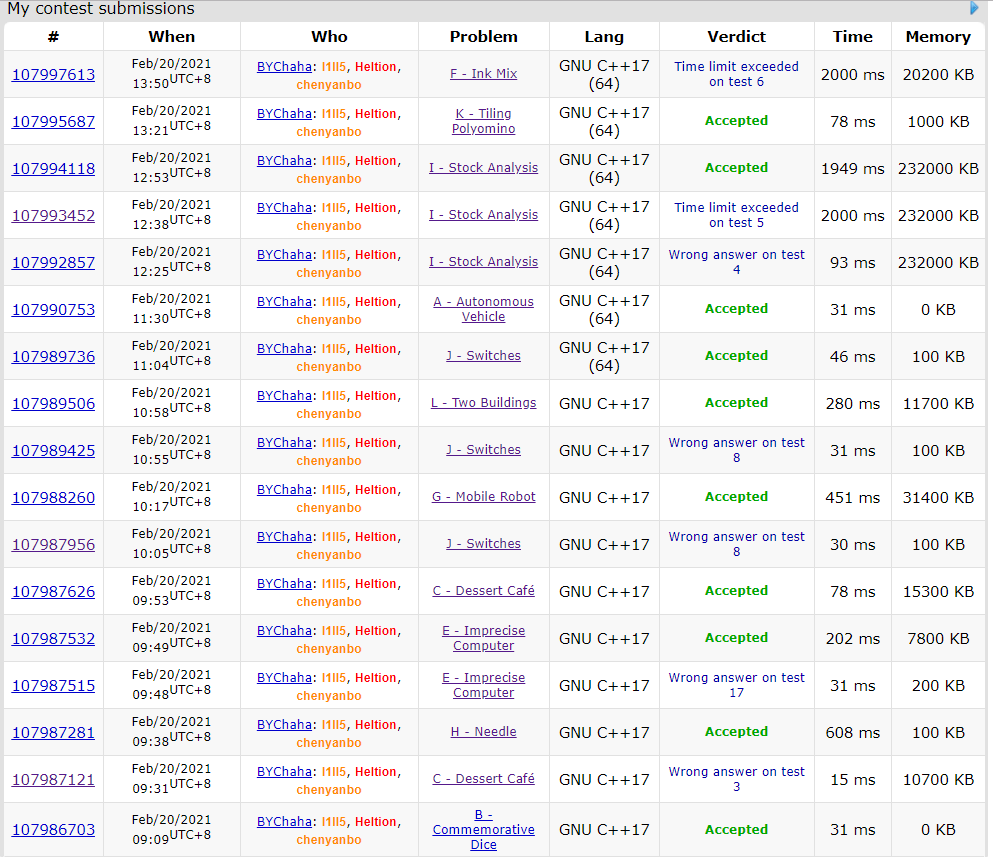Click the blue arrow next to the title
Viewport: 993px width, 857px height.
pos(975,8)
